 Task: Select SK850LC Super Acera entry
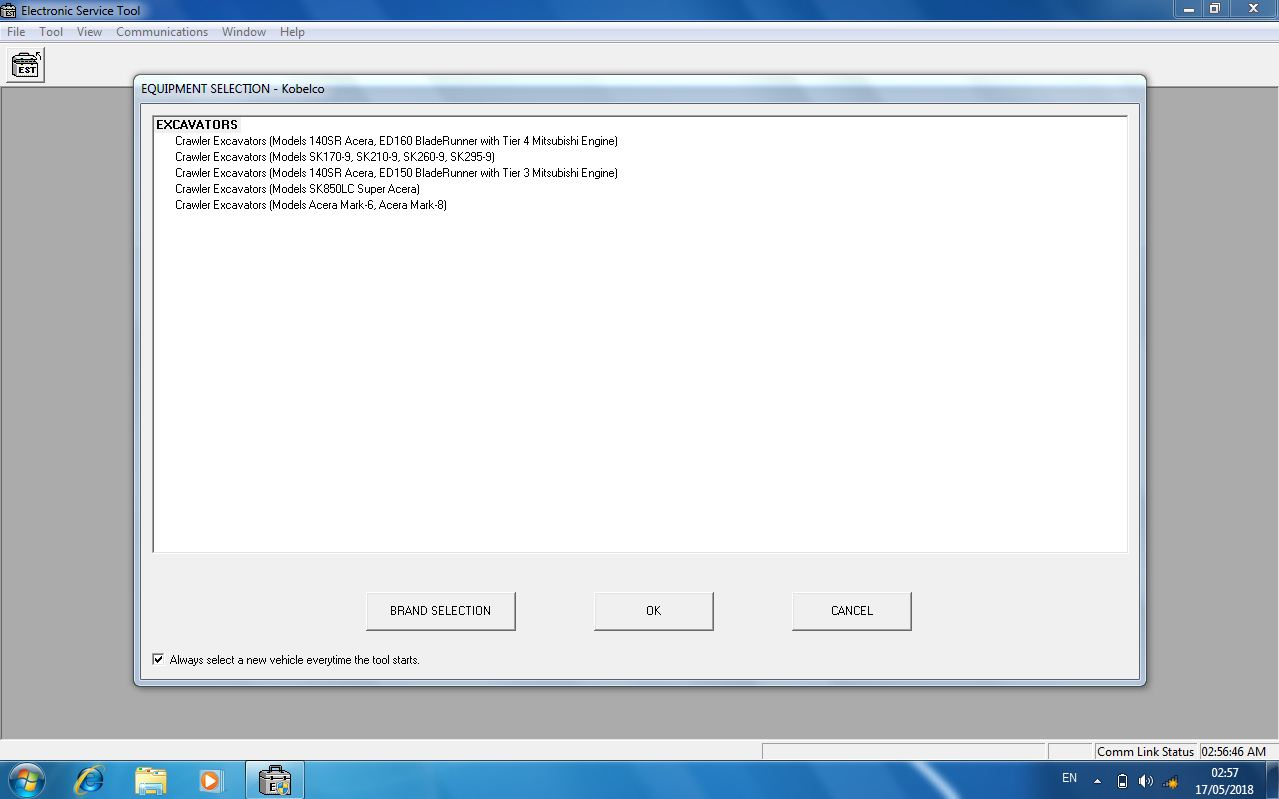(x=297, y=189)
